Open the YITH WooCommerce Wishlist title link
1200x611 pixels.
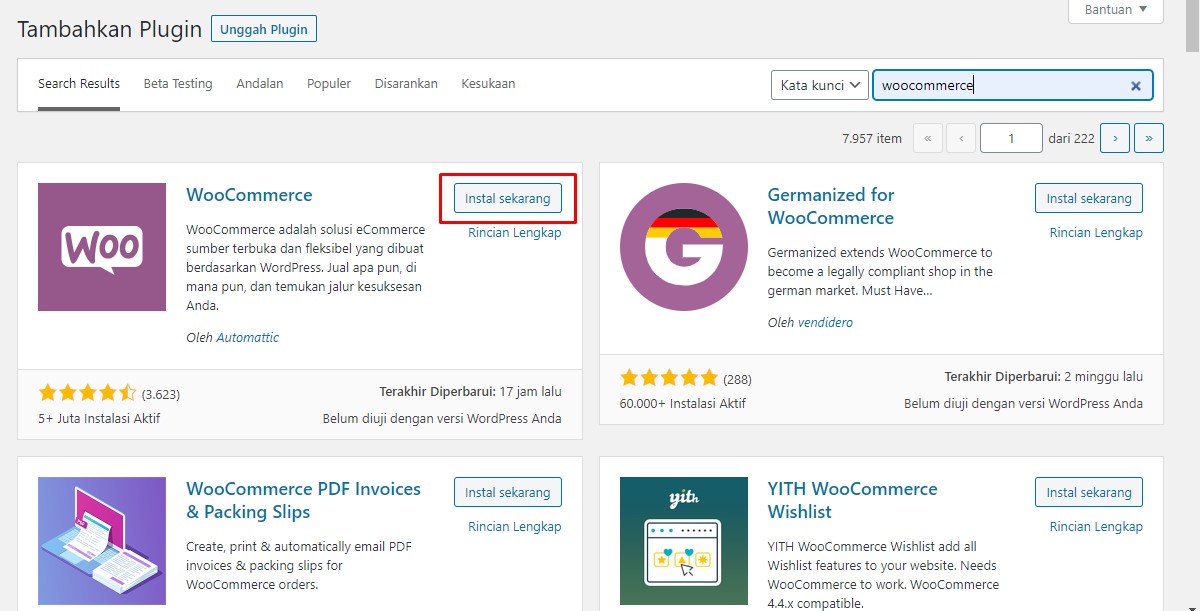853,500
